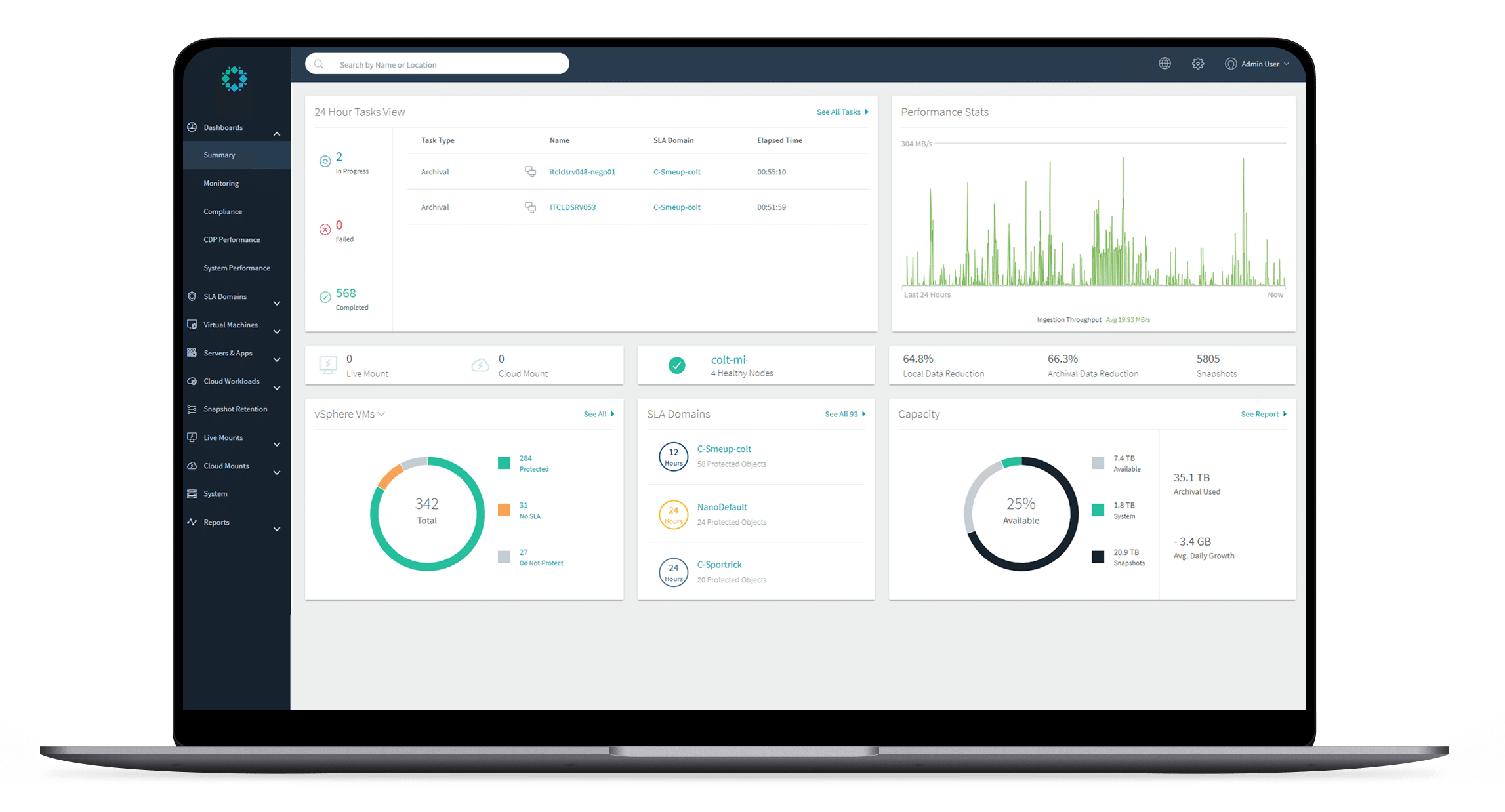Click the globe language icon

pyautogui.click(x=1165, y=64)
